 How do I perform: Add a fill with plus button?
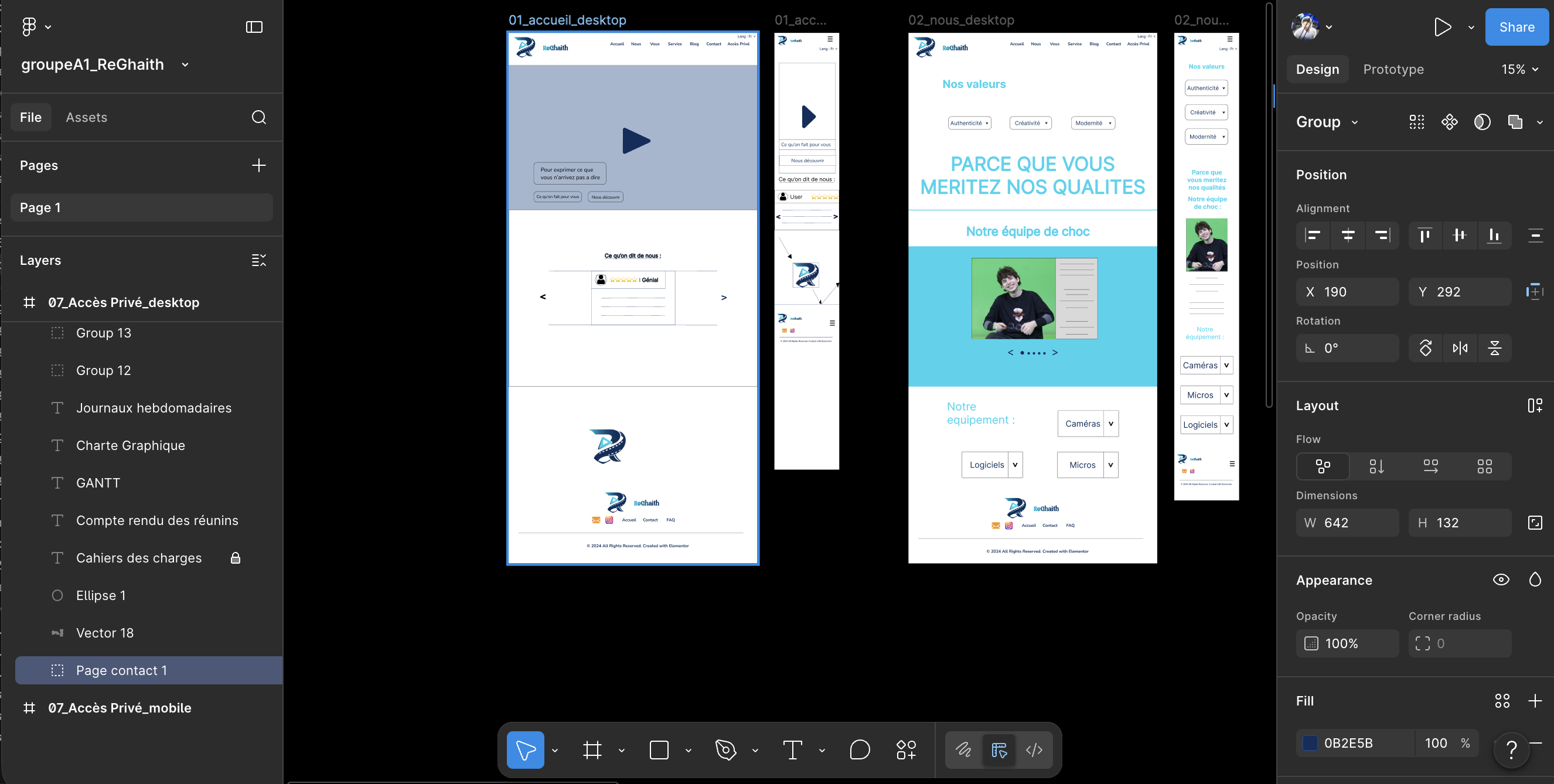click(1535, 701)
